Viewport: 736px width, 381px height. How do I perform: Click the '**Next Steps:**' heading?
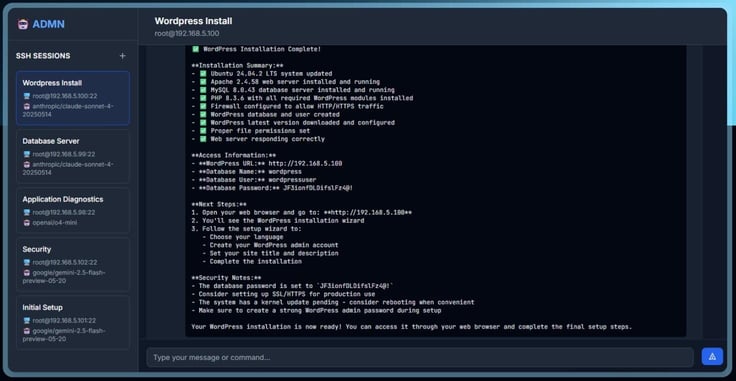(219, 205)
